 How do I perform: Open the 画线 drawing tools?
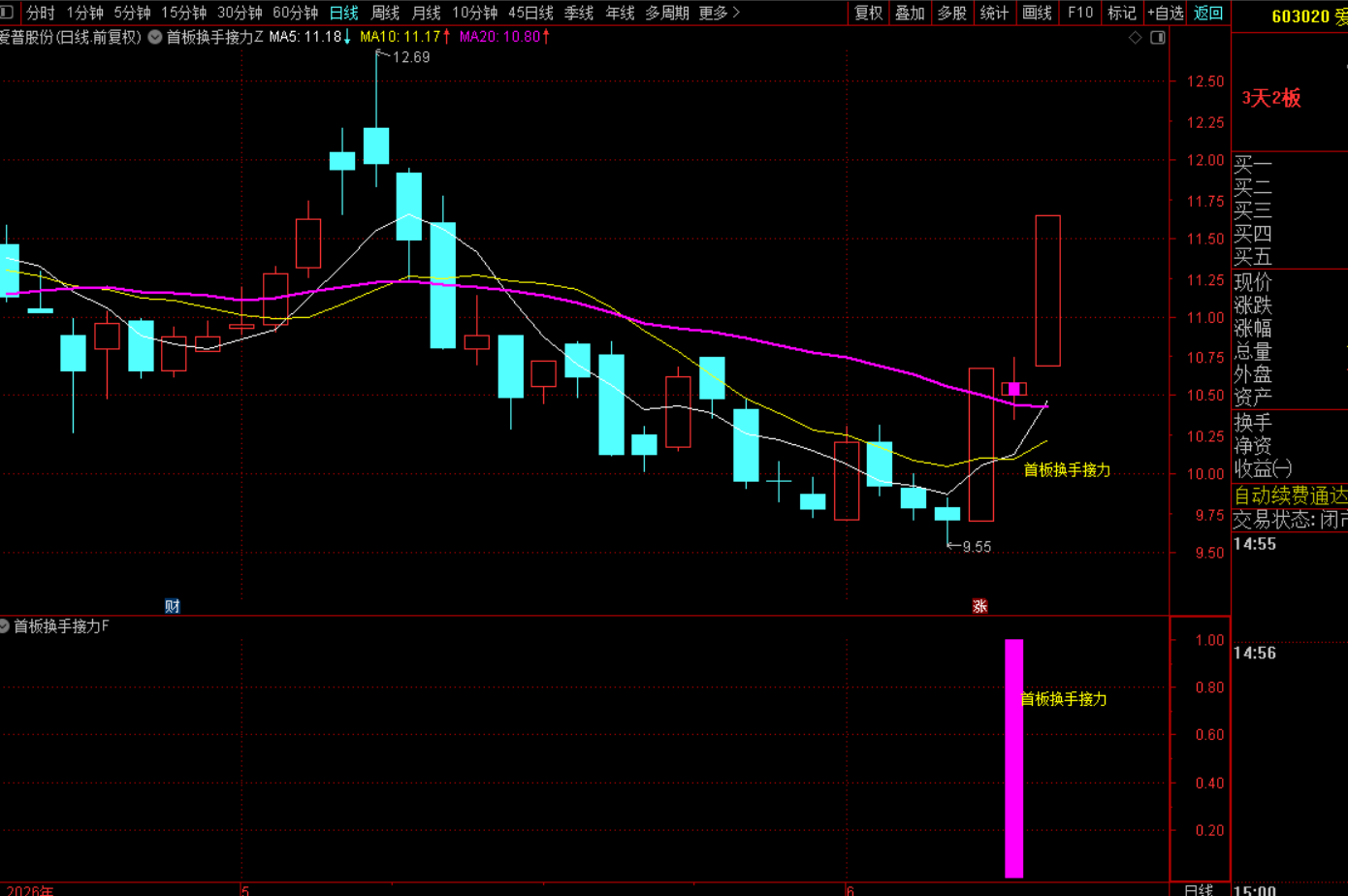point(1037,13)
